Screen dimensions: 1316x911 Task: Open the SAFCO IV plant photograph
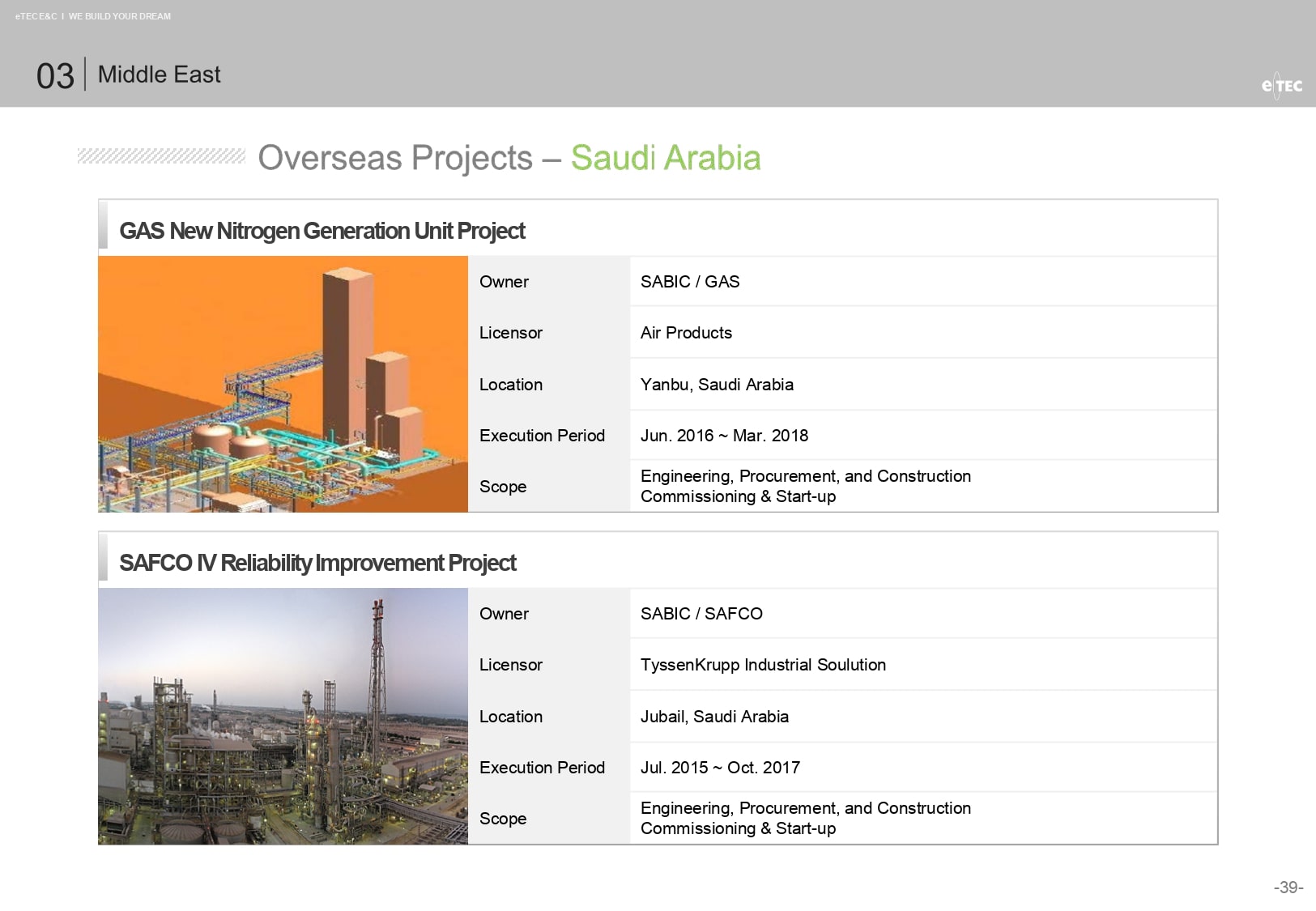click(x=283, y=717)
